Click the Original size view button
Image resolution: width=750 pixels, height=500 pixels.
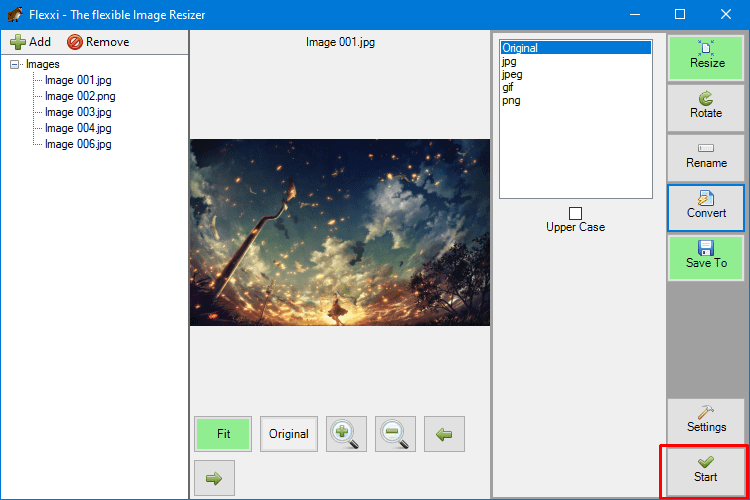pyautogui.click(x=289, y=434)
